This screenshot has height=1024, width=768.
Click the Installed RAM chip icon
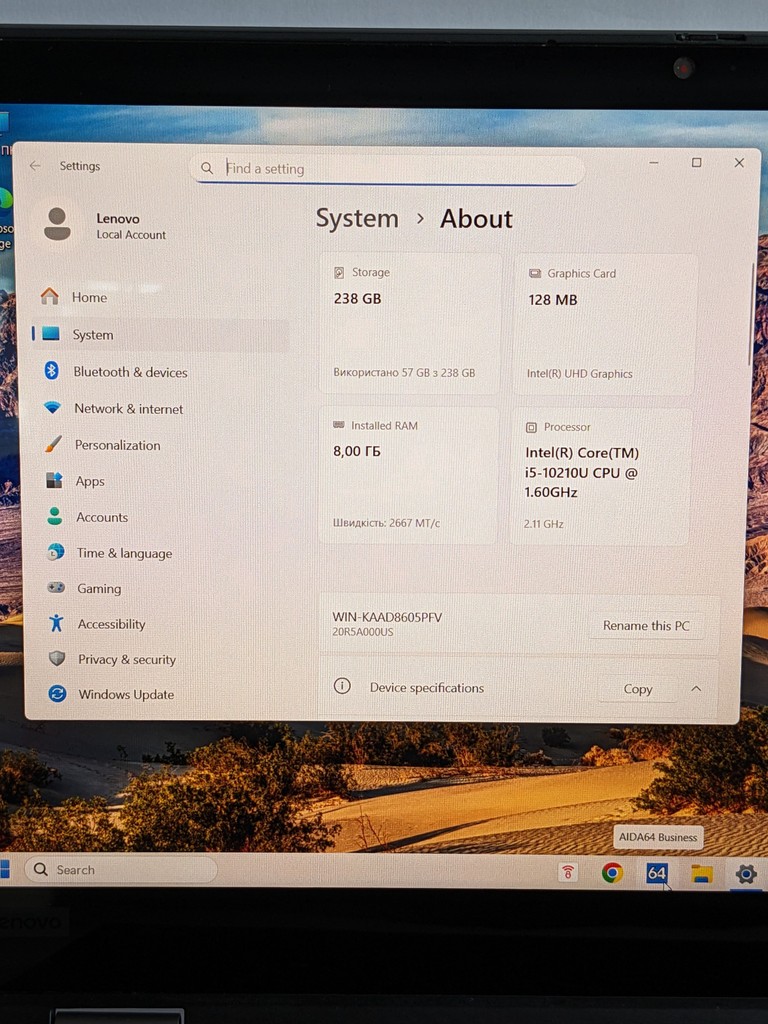[338, 425]
